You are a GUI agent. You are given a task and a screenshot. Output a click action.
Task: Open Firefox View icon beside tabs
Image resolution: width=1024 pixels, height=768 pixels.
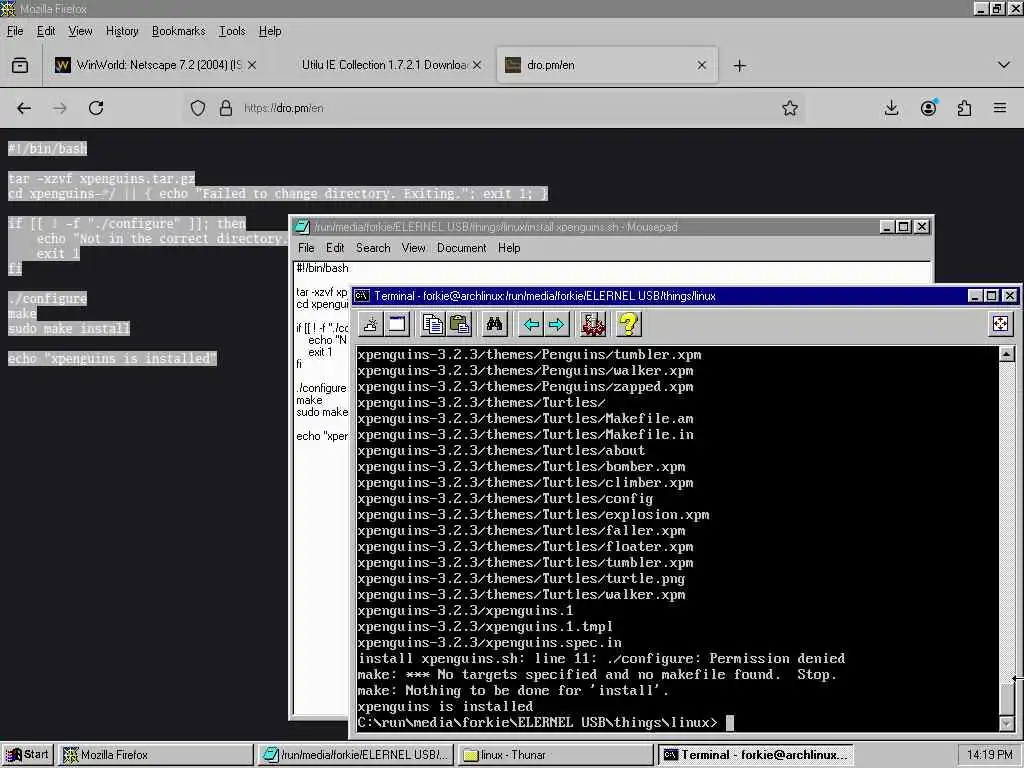point(20,65)
